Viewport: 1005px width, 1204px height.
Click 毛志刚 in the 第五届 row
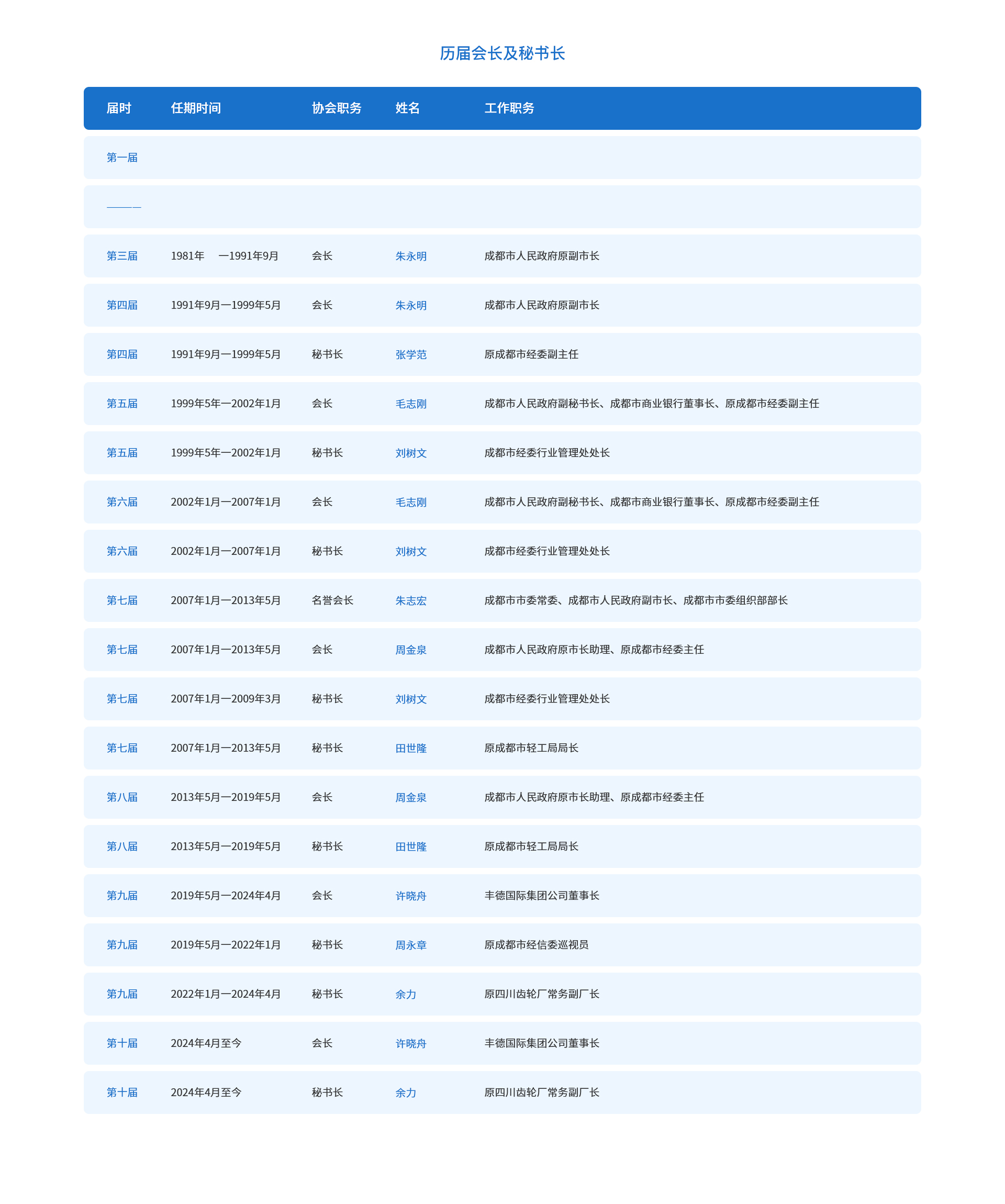[411, 404]
